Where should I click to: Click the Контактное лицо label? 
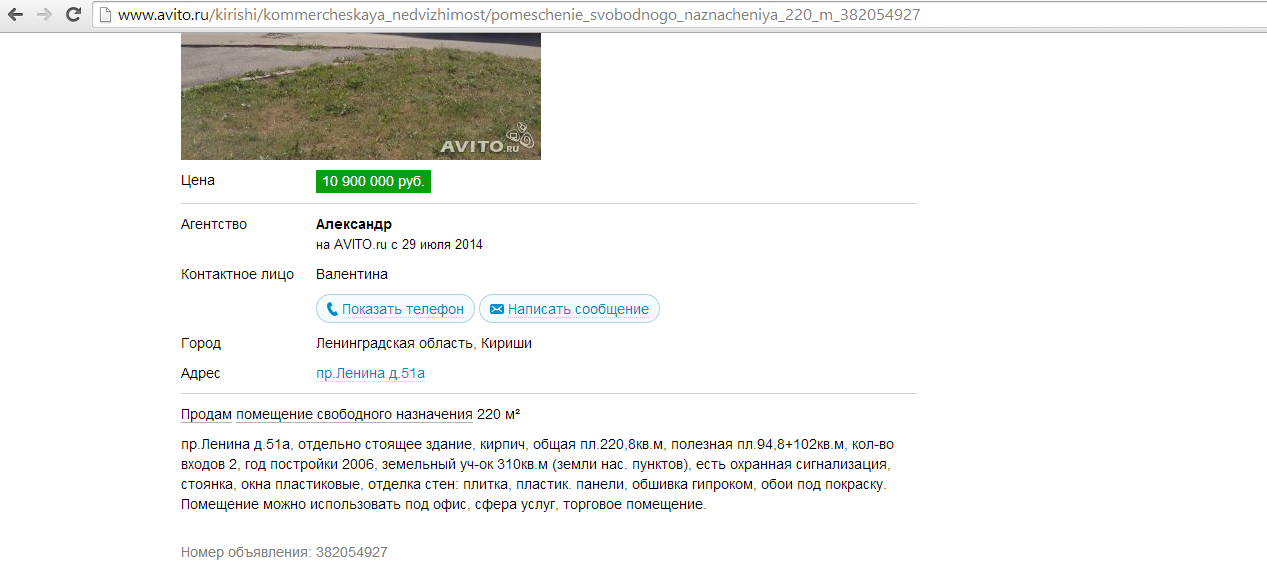[x=237, y=274]
